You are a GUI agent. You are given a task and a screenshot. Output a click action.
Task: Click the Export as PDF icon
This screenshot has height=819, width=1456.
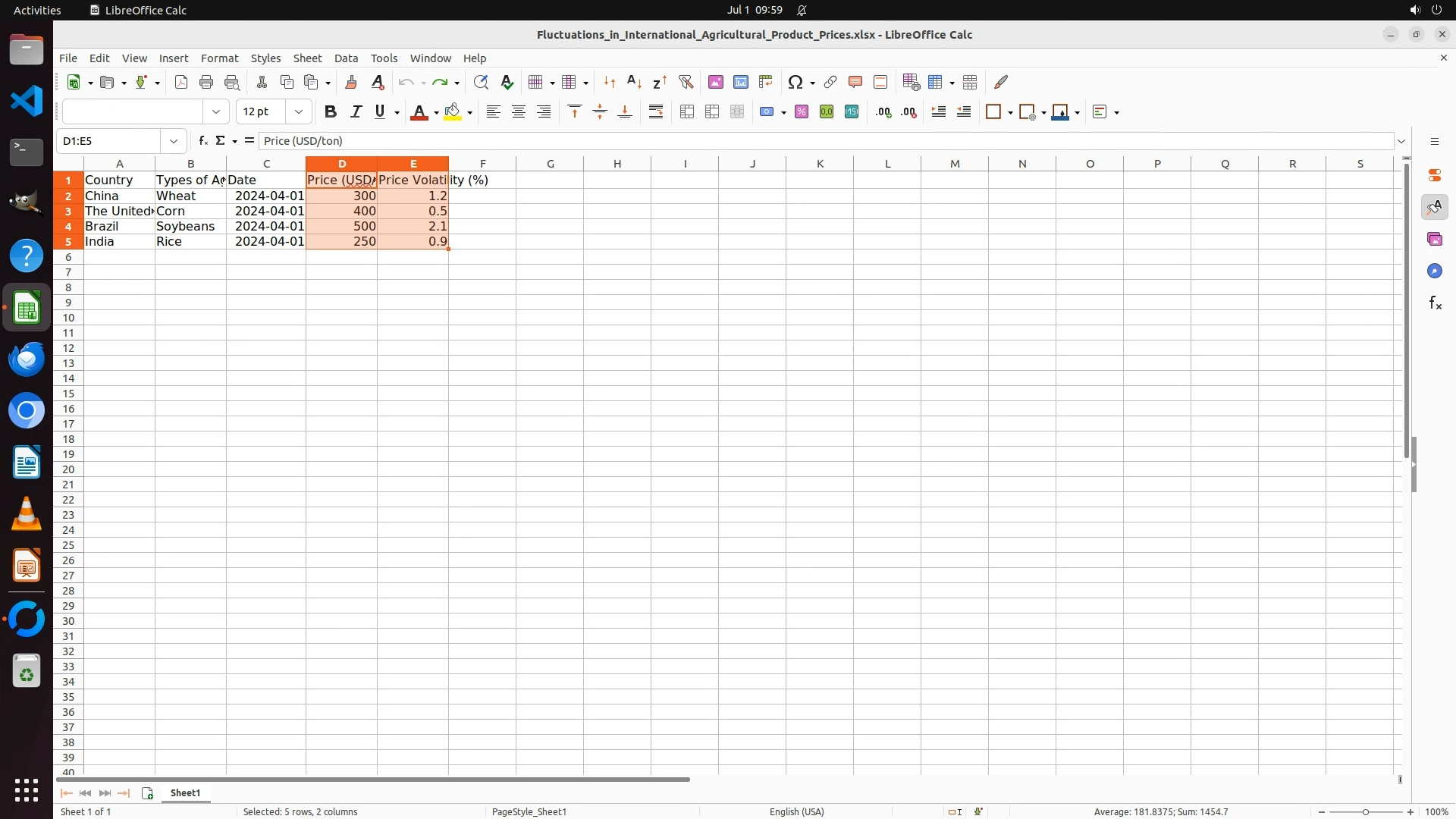[x=180, y=83]
